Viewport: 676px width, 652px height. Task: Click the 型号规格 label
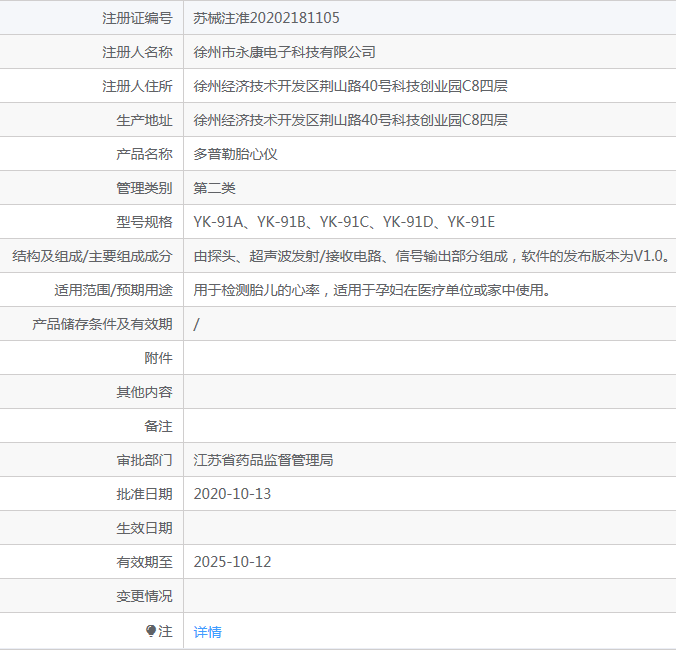[144, 222]
